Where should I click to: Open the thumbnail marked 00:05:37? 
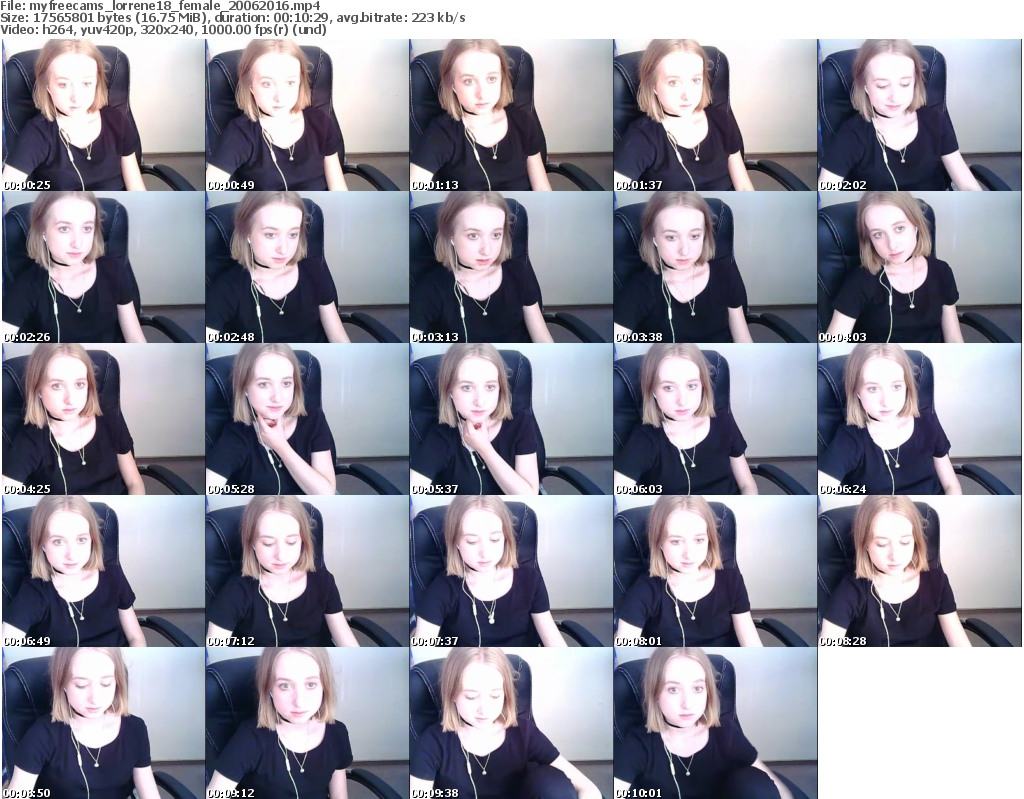[x=511, y=419]
